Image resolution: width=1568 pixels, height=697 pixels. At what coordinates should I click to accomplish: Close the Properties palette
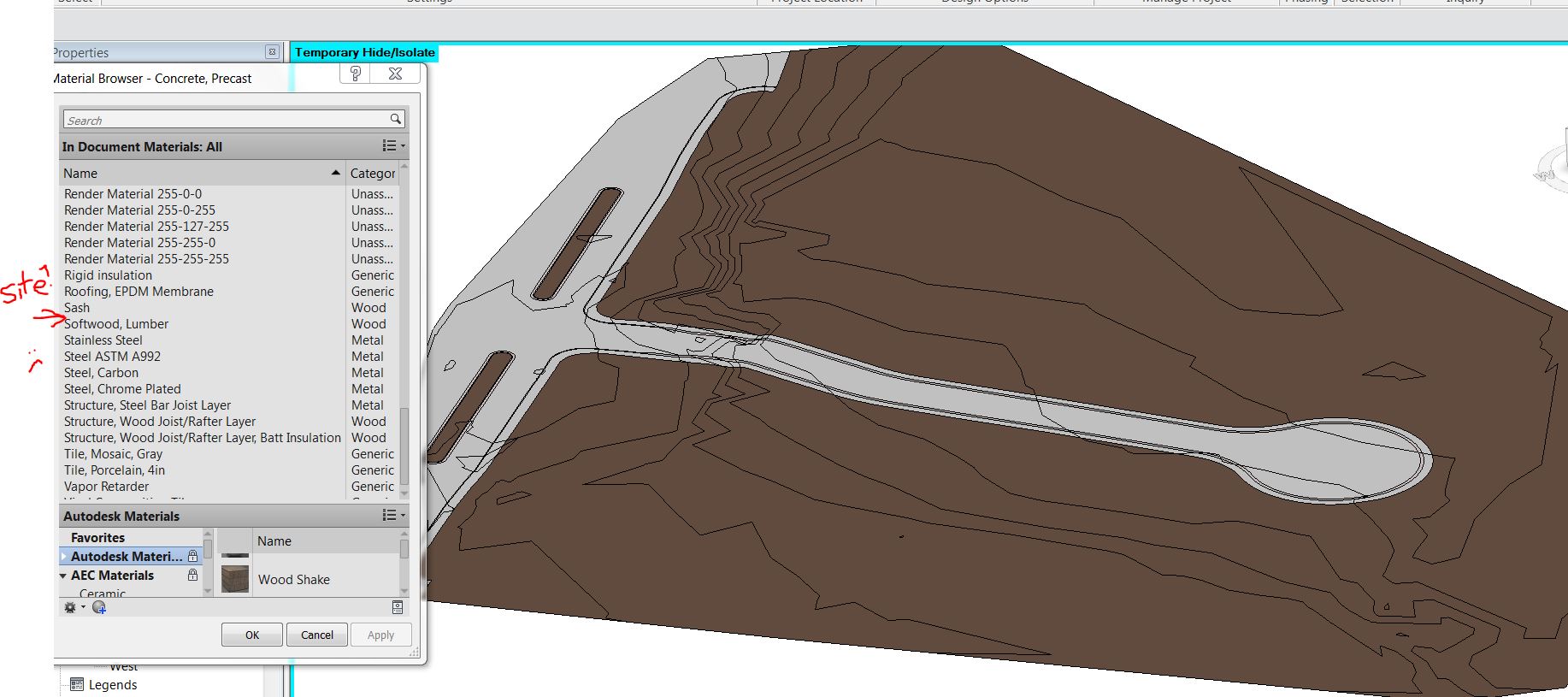[272, 52]
